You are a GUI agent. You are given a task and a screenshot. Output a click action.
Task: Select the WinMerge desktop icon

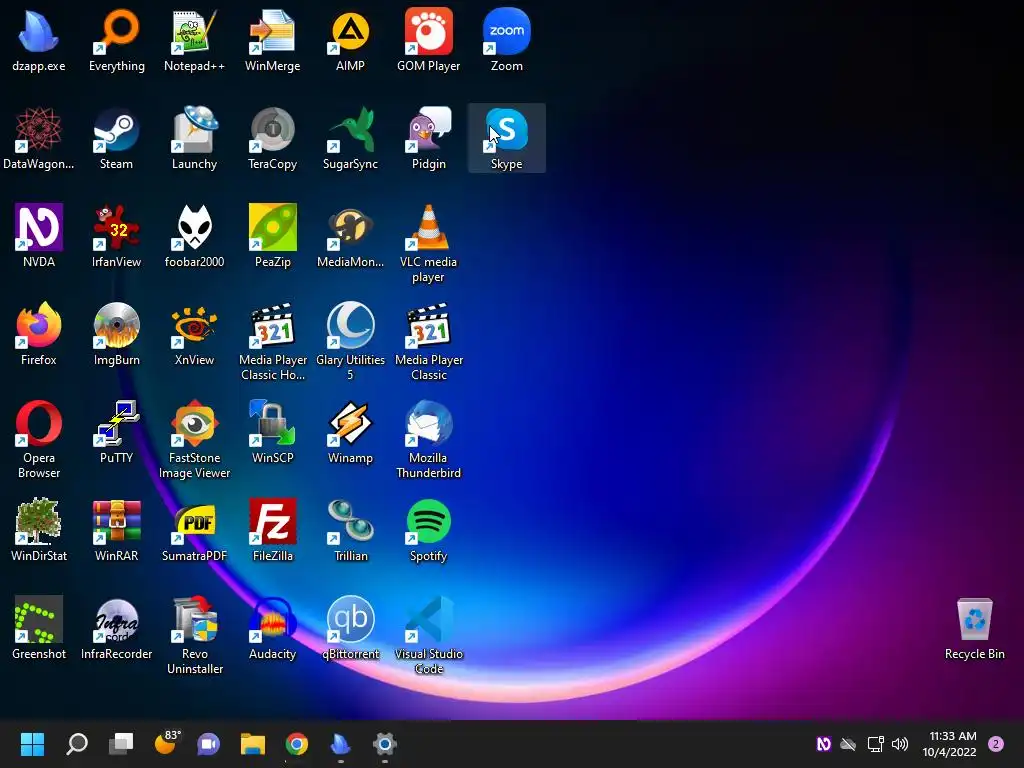[x=272, y=39]
